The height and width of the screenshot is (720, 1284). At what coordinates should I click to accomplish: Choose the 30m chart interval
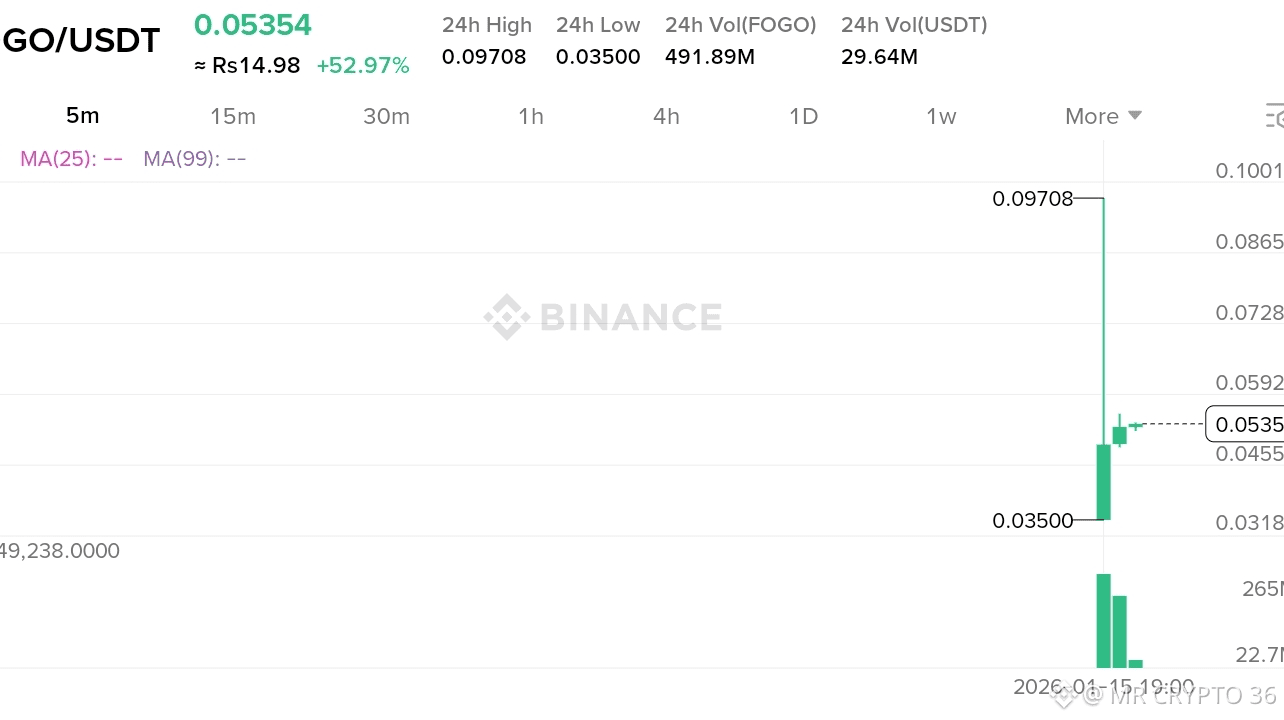click(x=386, y=116)
